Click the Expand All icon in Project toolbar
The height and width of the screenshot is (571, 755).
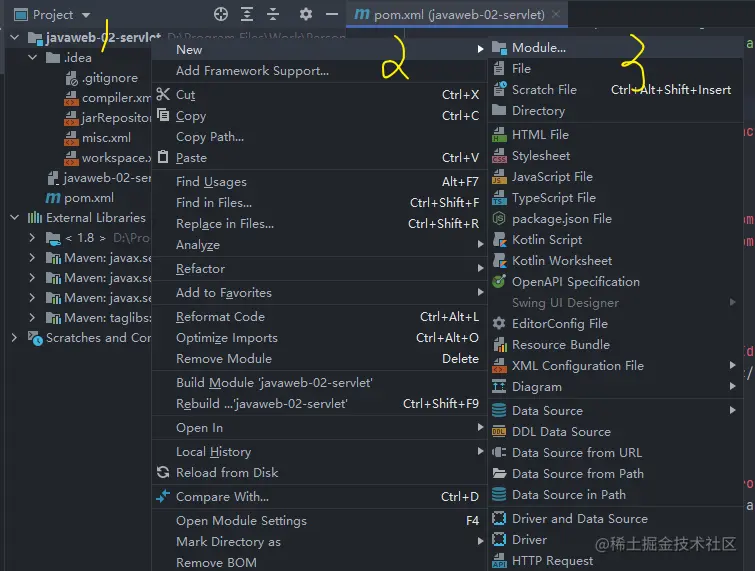tap(247, 14)
